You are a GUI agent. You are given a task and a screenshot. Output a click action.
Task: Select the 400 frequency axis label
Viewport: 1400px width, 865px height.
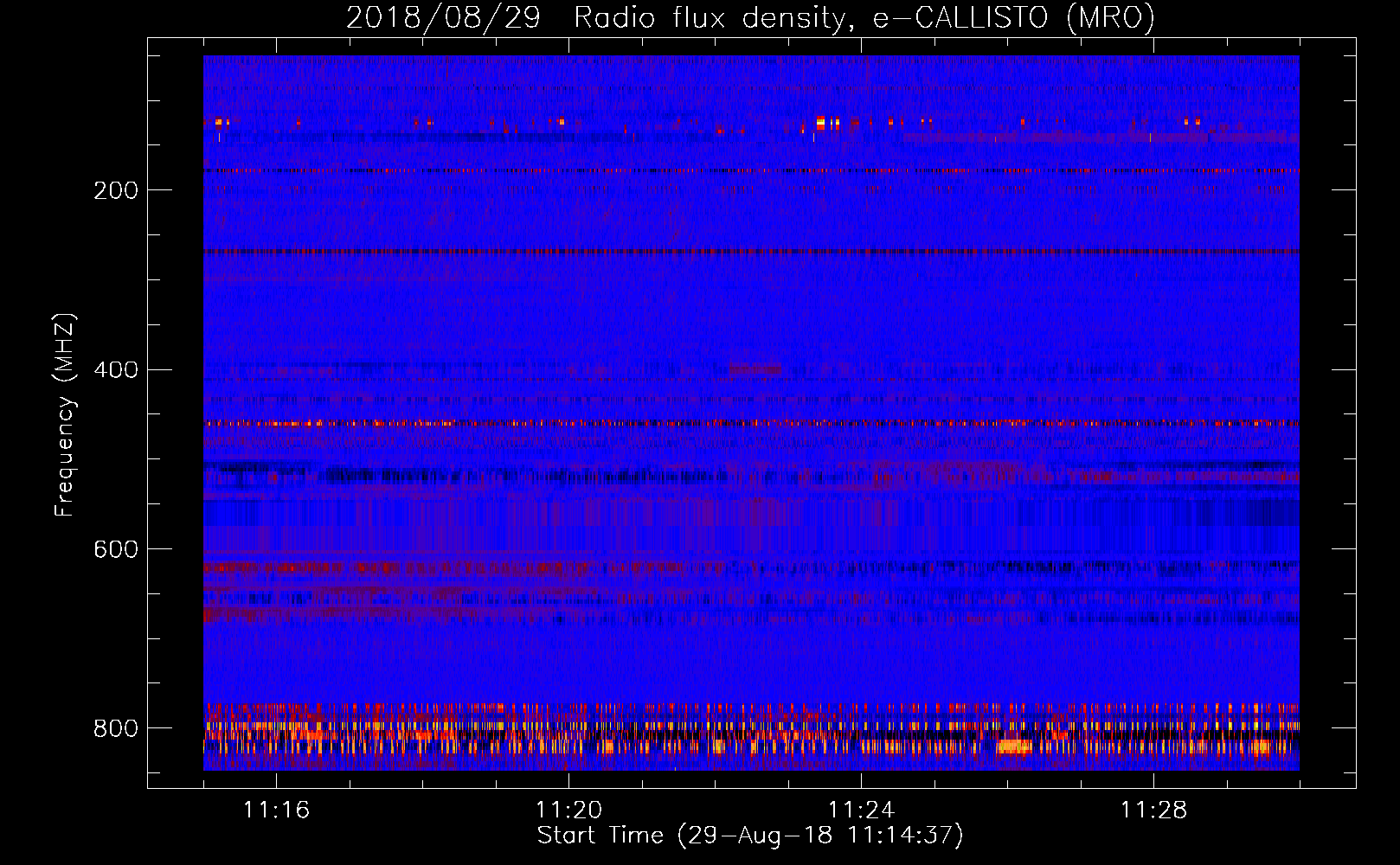(x=115, y=370)
